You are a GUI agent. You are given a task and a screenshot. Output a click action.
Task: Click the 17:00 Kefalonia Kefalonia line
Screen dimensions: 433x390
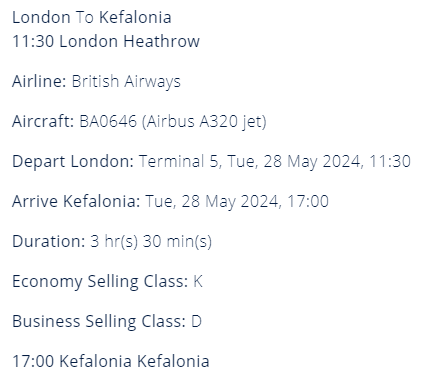point(111,361)
